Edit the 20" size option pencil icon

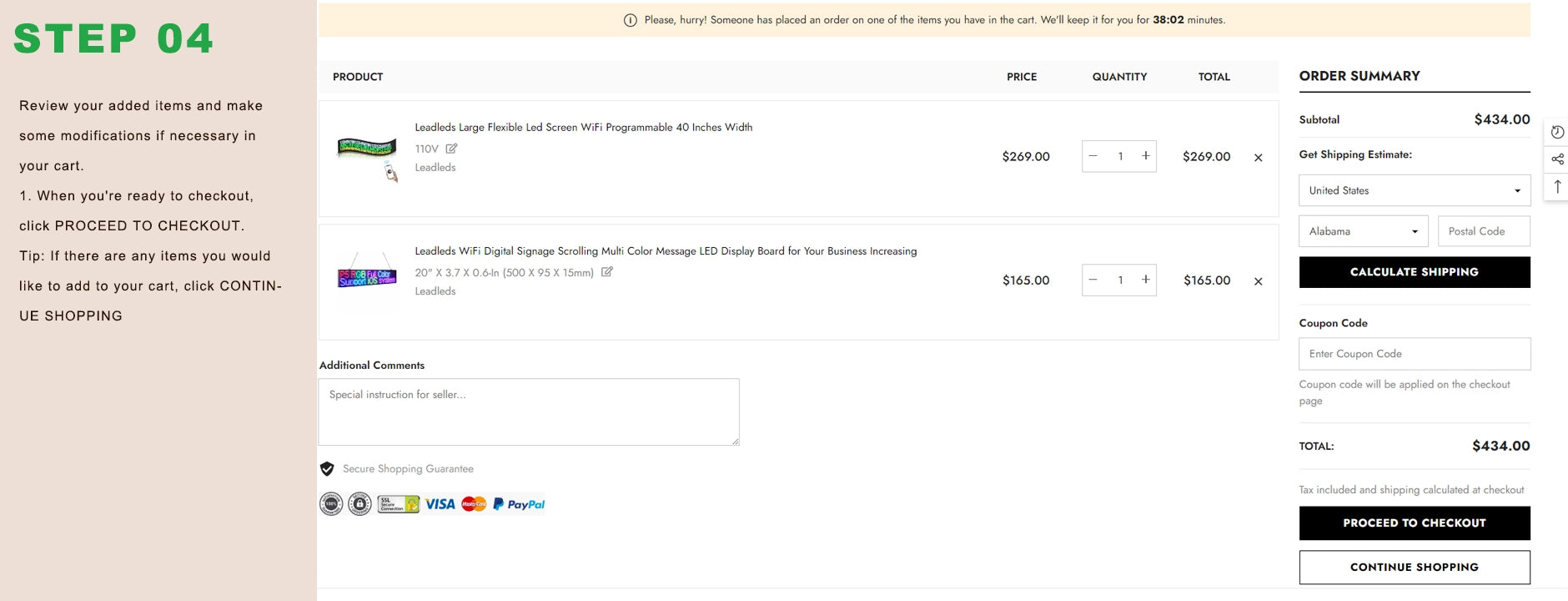click(x=607, y=272)
